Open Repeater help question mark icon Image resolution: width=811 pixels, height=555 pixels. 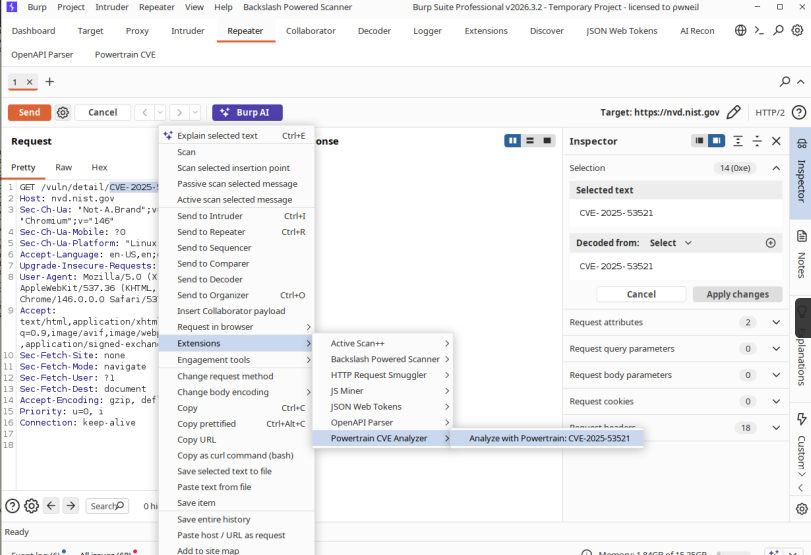pyautogui.click(x=799, y=112)
